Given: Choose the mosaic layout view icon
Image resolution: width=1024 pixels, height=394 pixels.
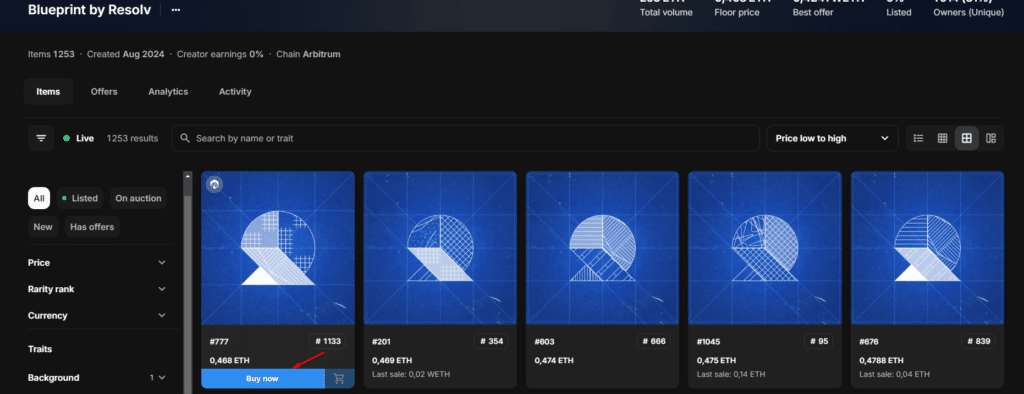Looking at the screenshot, I should pyautogui.click(x=991, y=138).
